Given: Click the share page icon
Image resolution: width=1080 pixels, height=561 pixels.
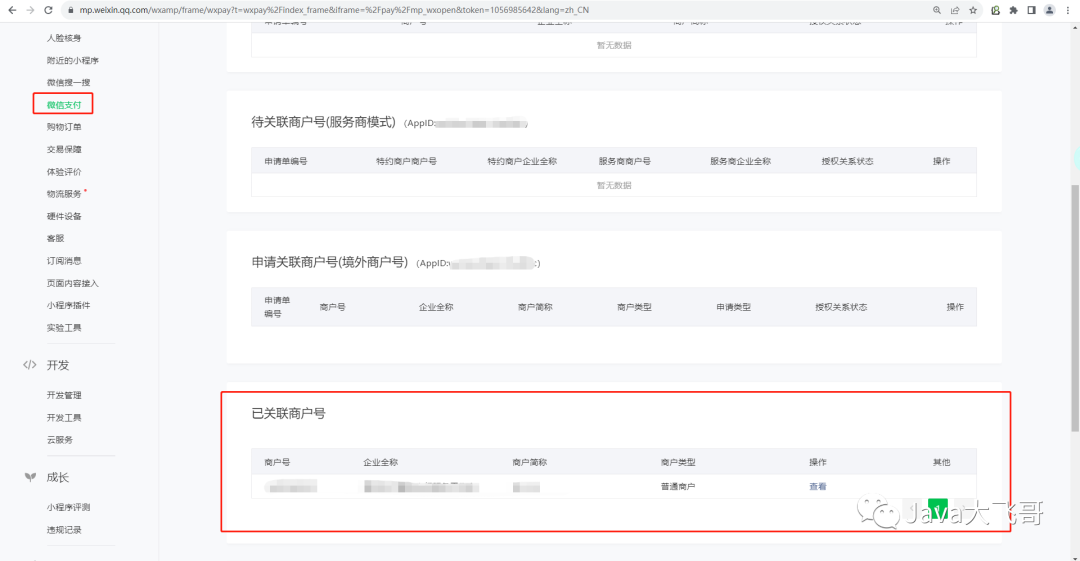Looking at the screenshot, I should [955, 10].
